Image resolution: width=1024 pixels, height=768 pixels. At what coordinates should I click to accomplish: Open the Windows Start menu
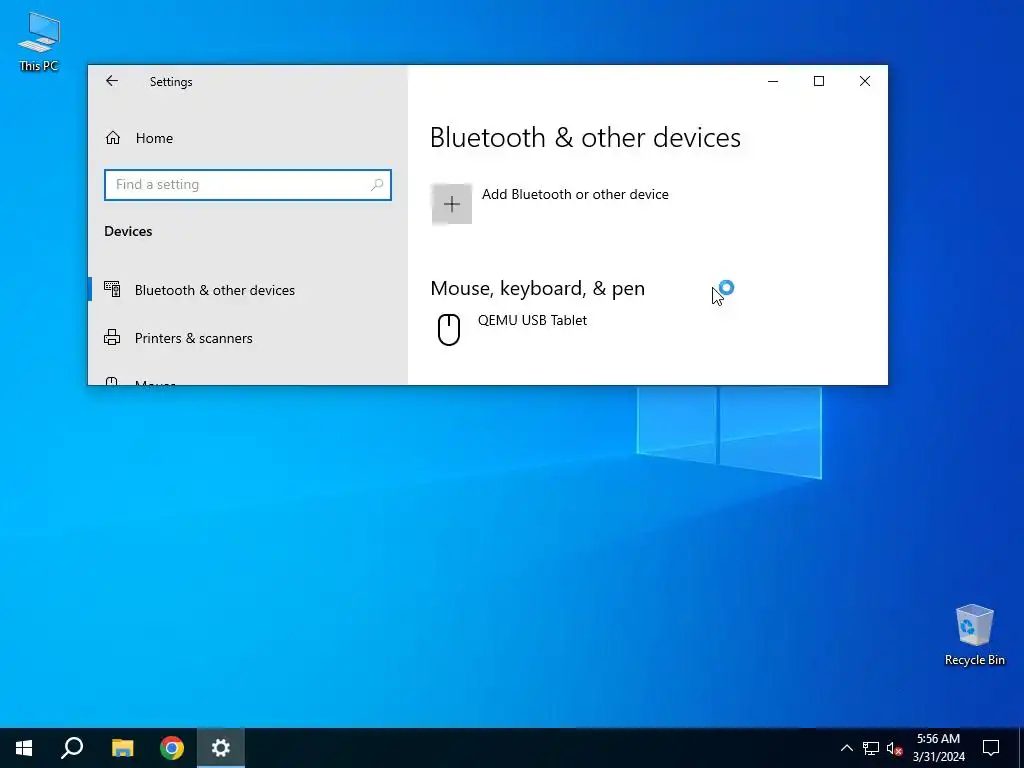24,748
